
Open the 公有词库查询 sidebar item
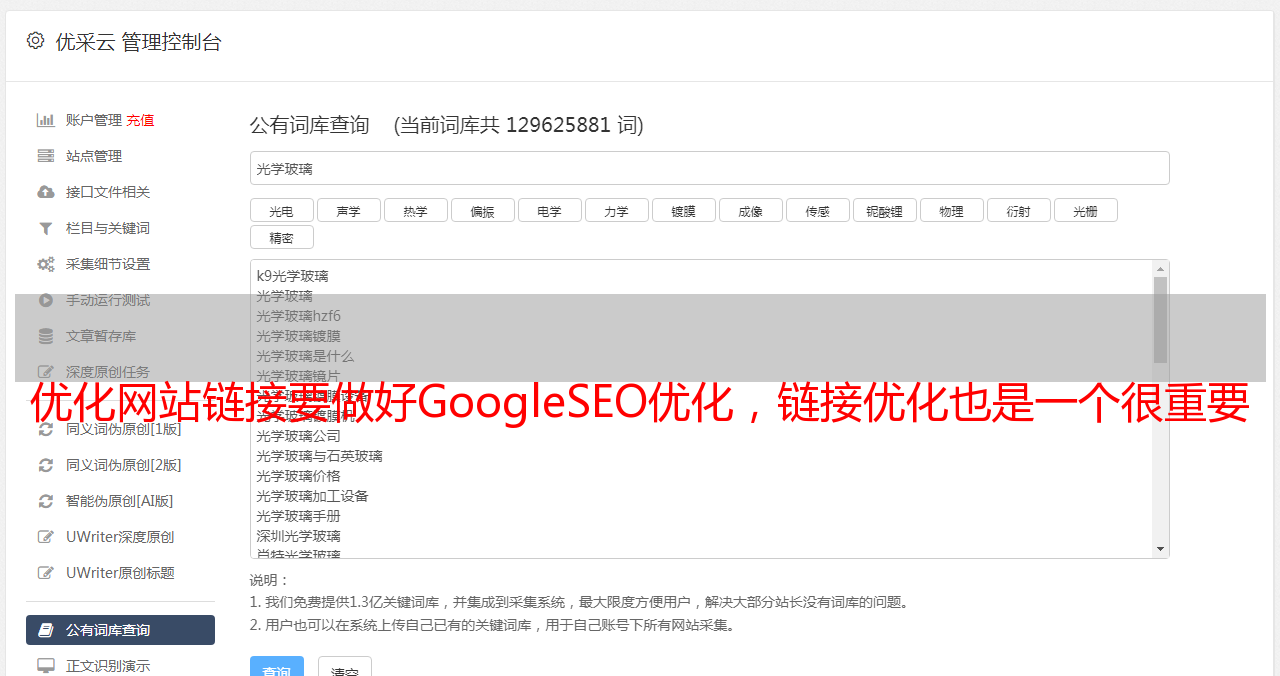click(120, 630)
